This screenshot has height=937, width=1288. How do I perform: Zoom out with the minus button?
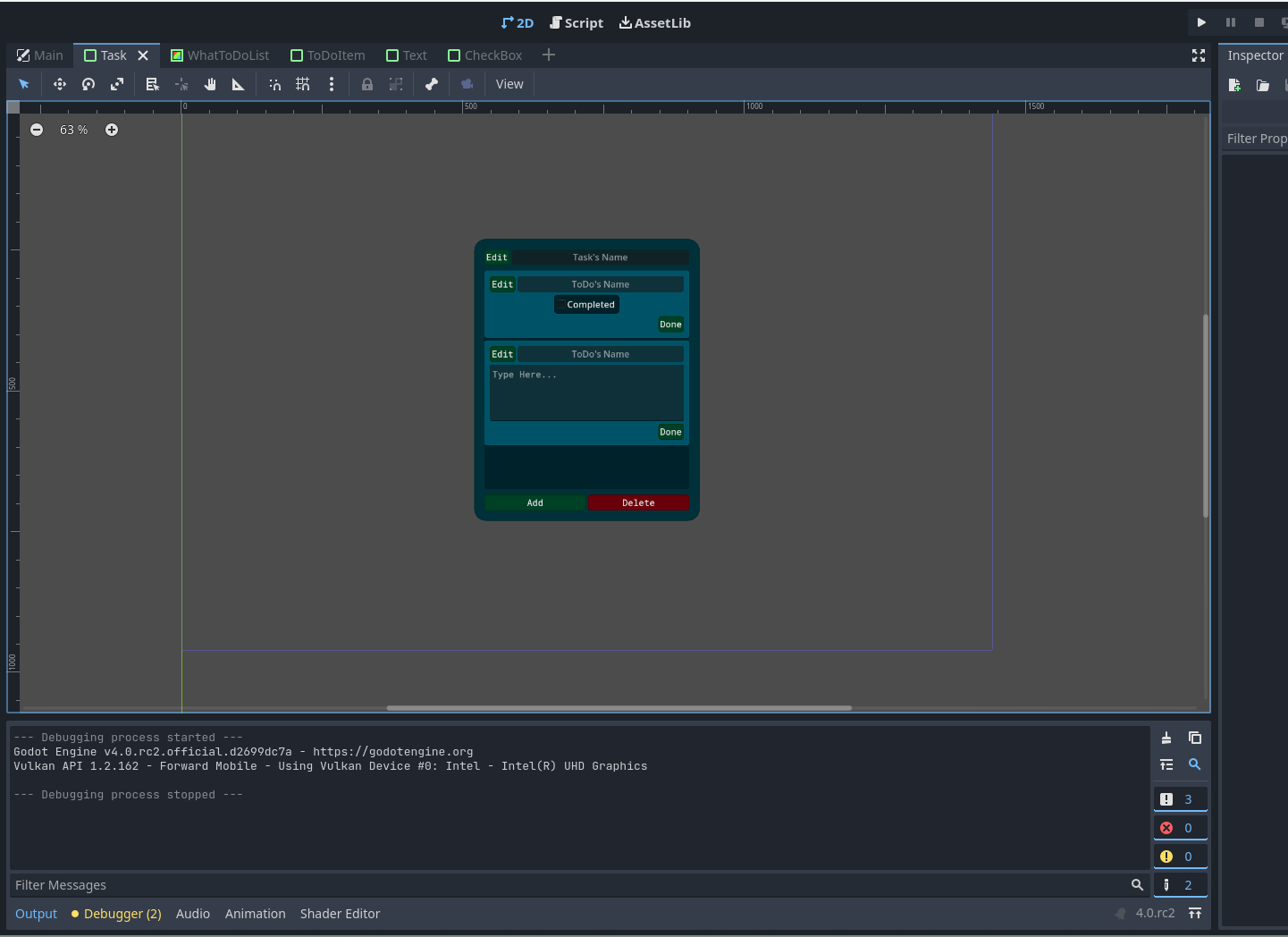click(x=37, y=130)
